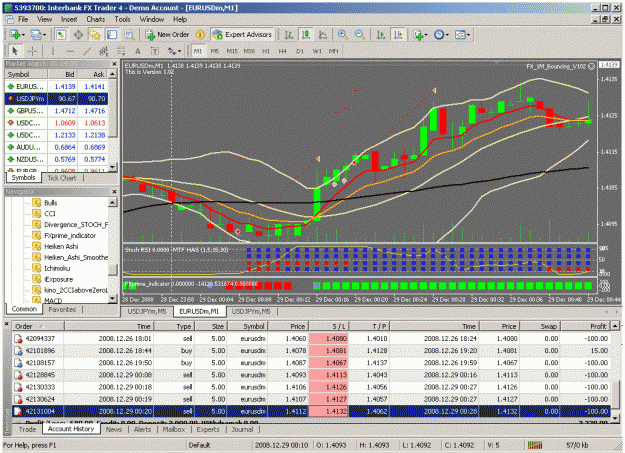This screenshot has width=625, height=453.
Task: Select the GBPUS... row in Market Watch
Action: 56,110
